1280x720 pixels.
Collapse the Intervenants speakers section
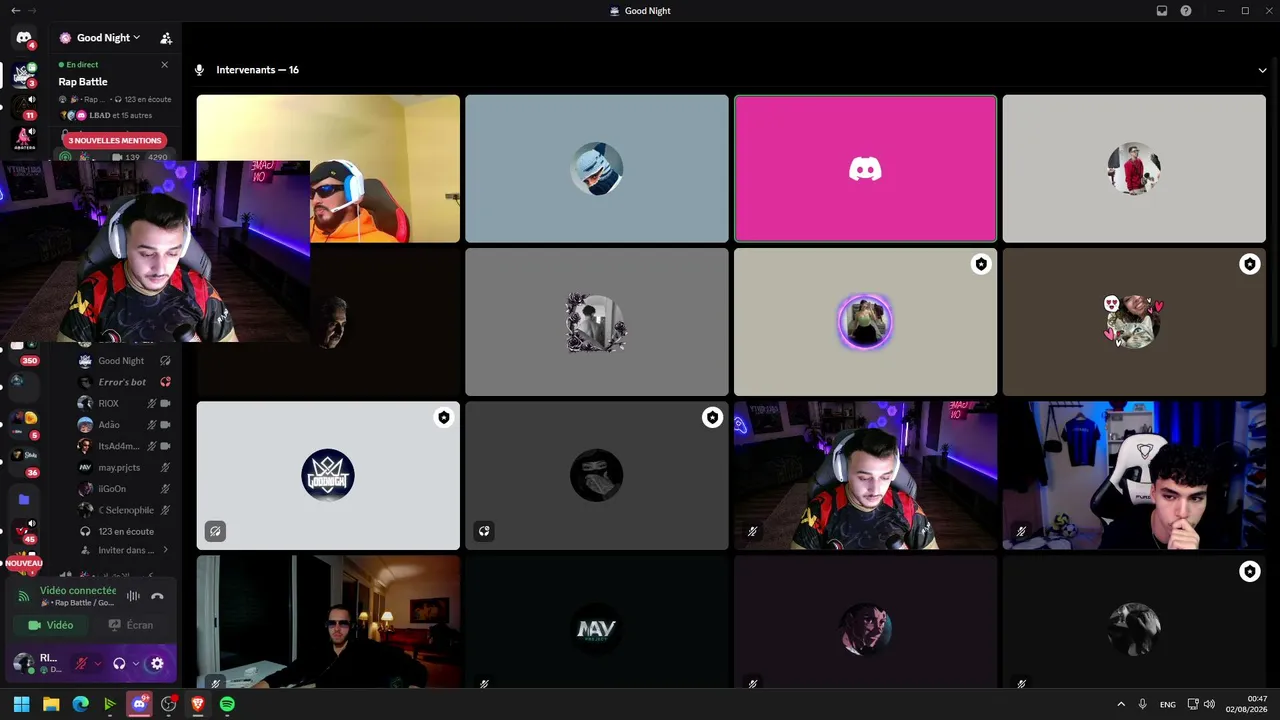pos(1263,70)
